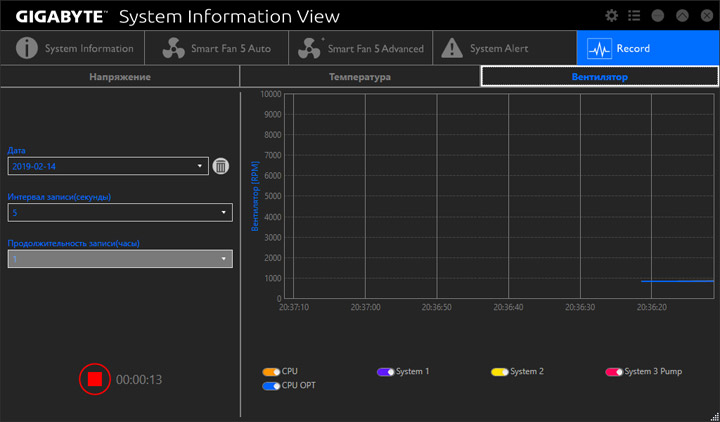Expand the Продолжительность записи dropdown
The height and width of the screenshot is (422, 720).
[120, 259]
